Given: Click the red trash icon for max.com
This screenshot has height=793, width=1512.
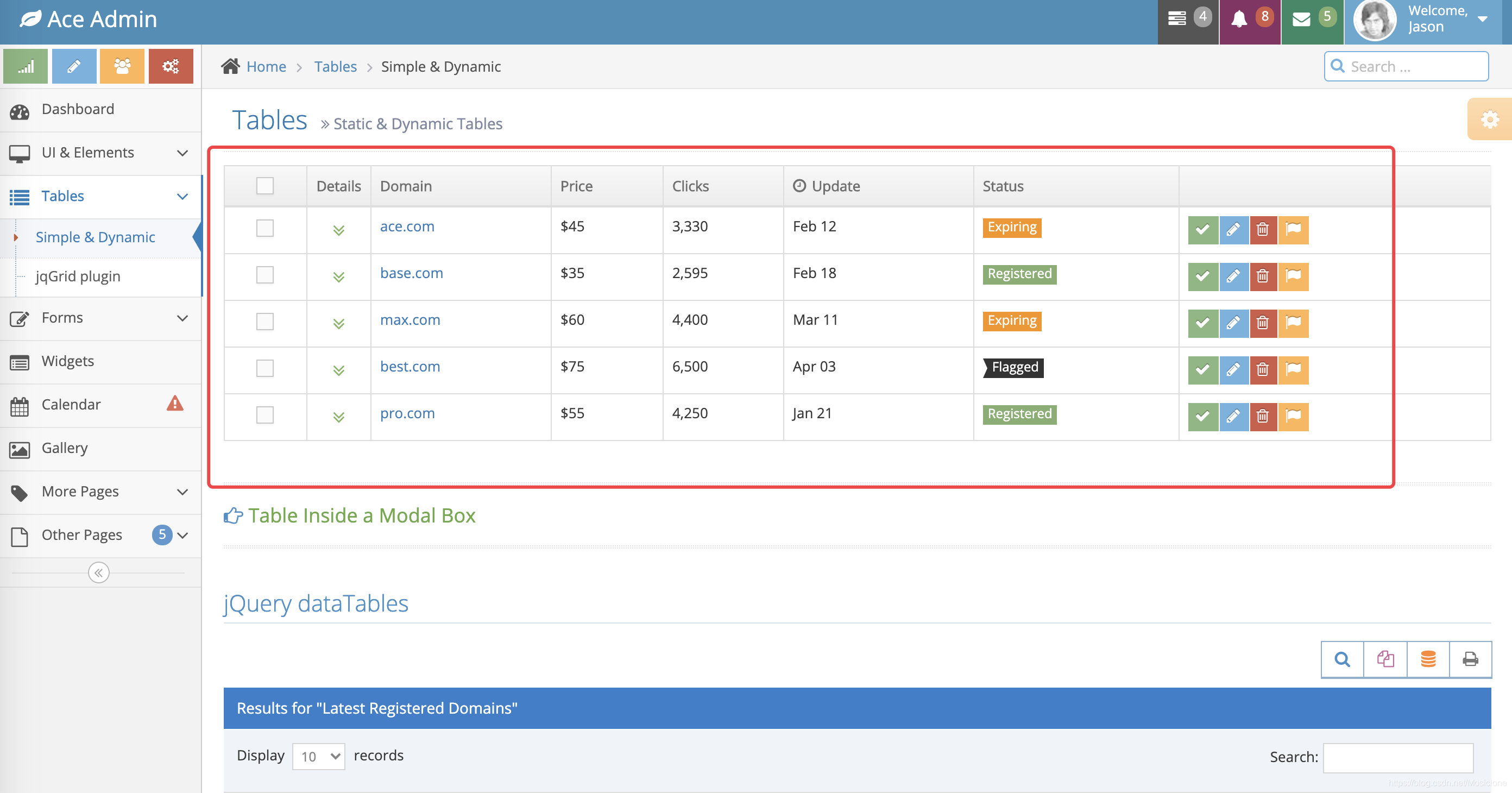Looking at the screenshot, I should point(1263,323).
